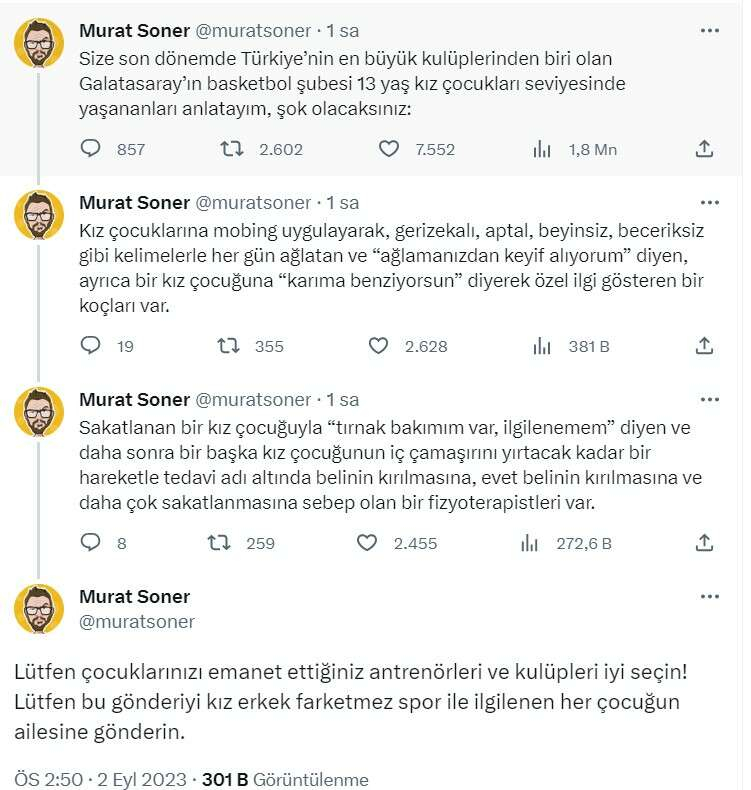Open more options on the final tweet

(x=709, y=596)
